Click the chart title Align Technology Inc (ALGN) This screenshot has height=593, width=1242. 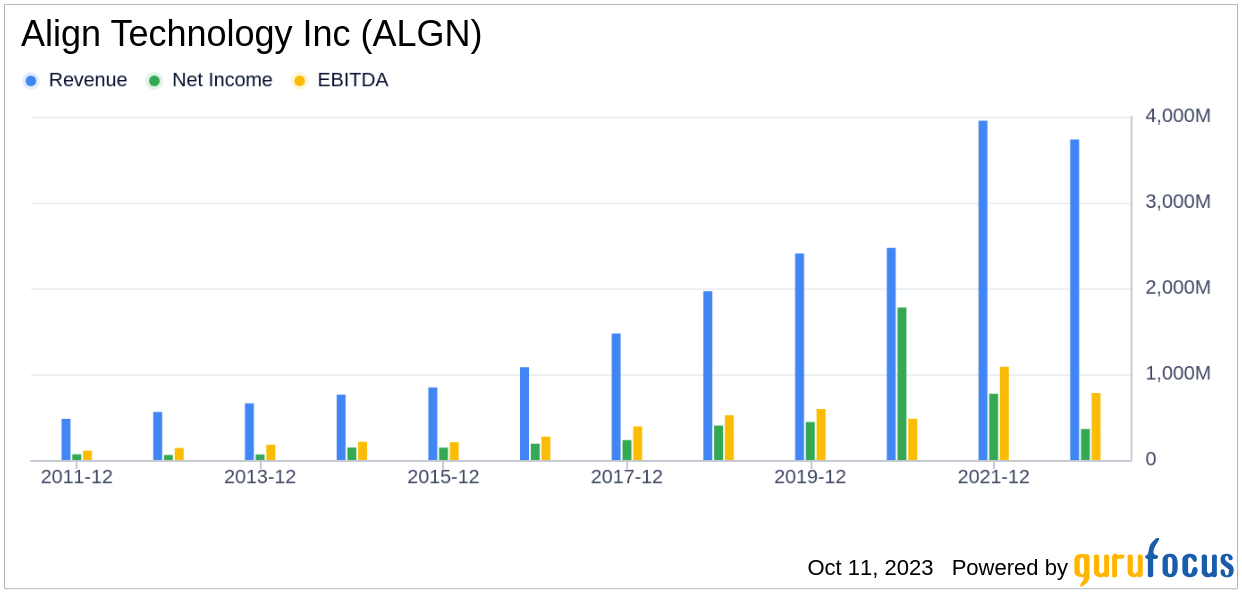[x=251, y=34]
